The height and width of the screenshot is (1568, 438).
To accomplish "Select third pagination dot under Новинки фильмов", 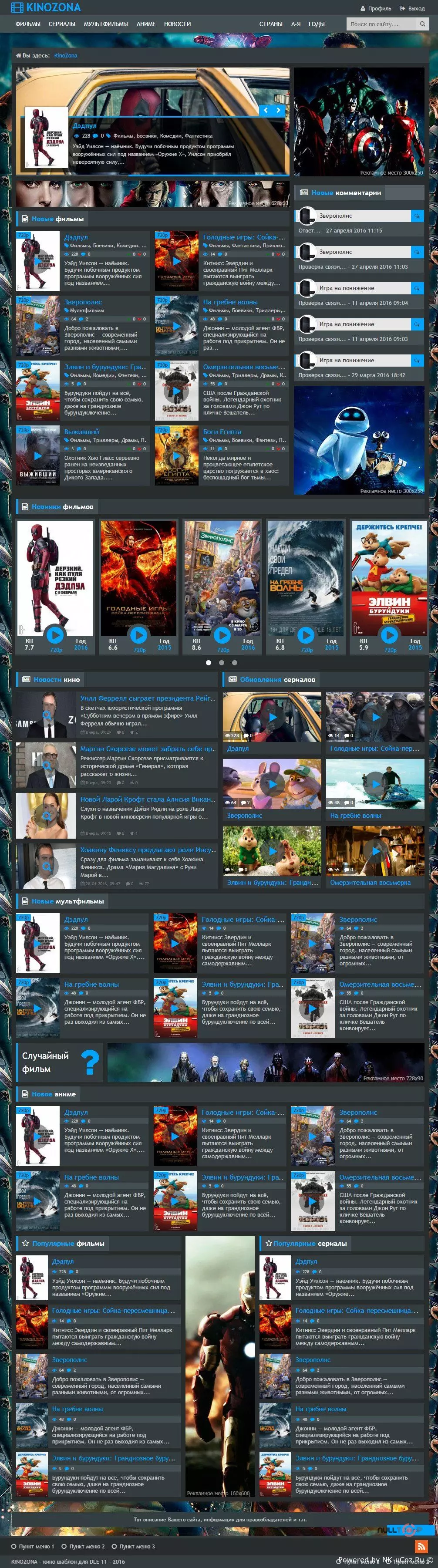I will pyautogui.click(x=235, y=662).
